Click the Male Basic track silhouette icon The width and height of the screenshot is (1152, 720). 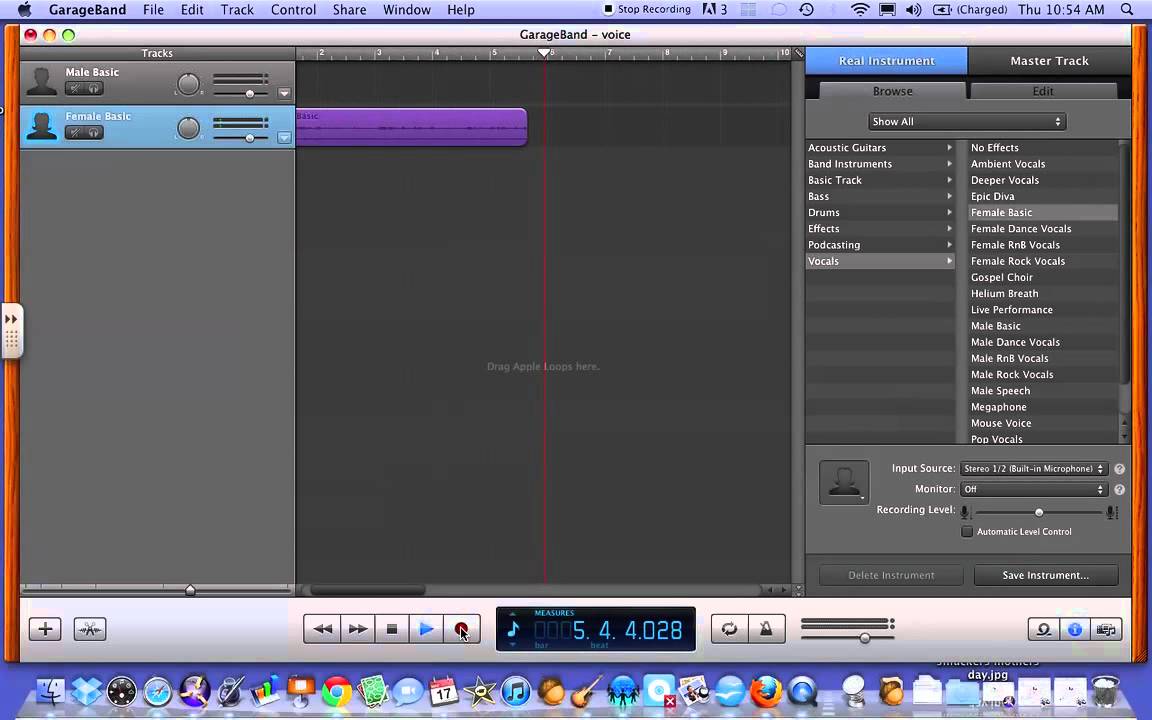click(x=41, y=82)
